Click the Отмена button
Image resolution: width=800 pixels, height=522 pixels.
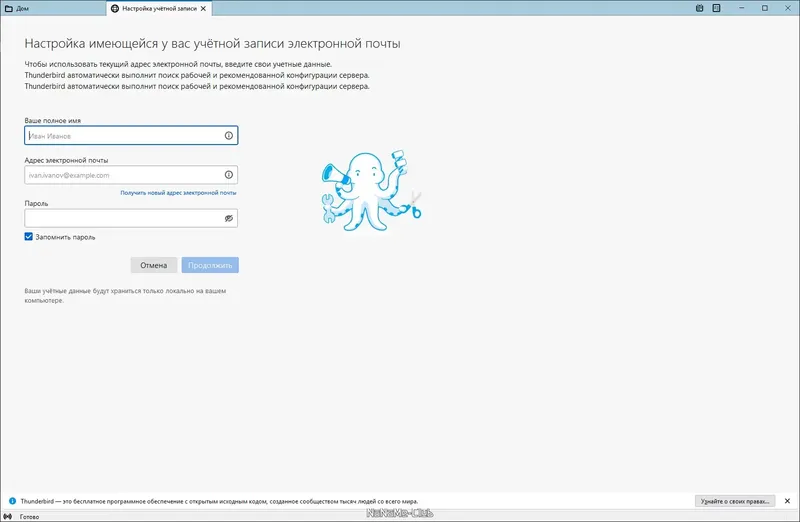[x=154, y=265]
